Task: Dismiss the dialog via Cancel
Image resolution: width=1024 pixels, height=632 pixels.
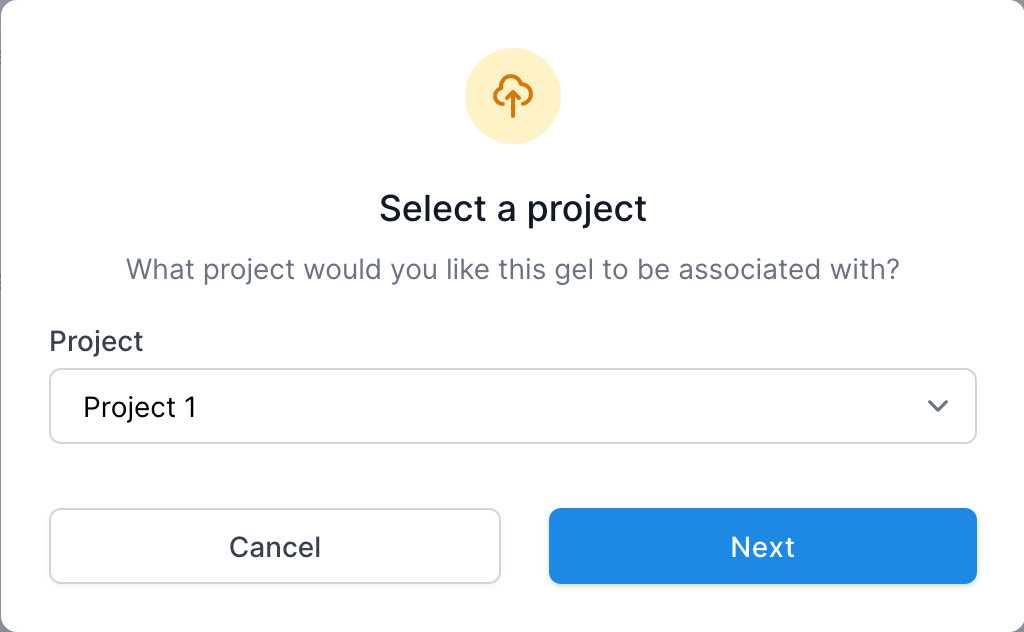Action: tap(275, 546)
